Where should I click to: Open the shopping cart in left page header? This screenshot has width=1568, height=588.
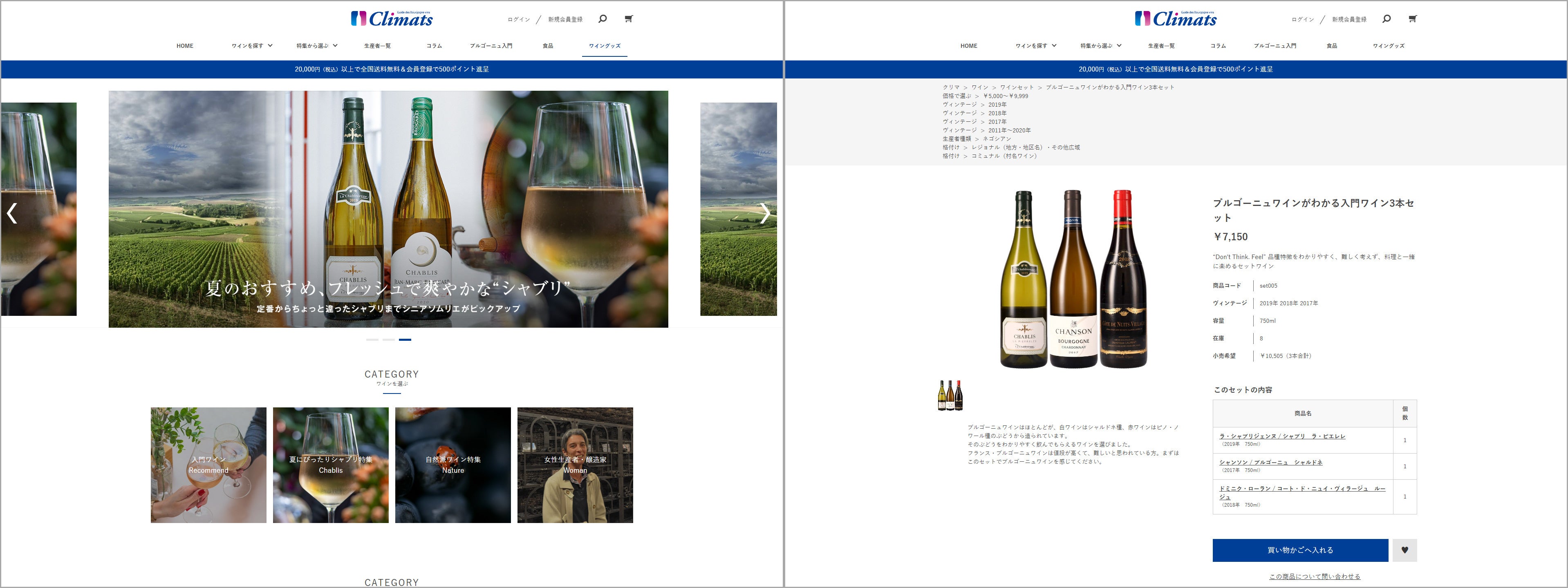tap(629, 19)
